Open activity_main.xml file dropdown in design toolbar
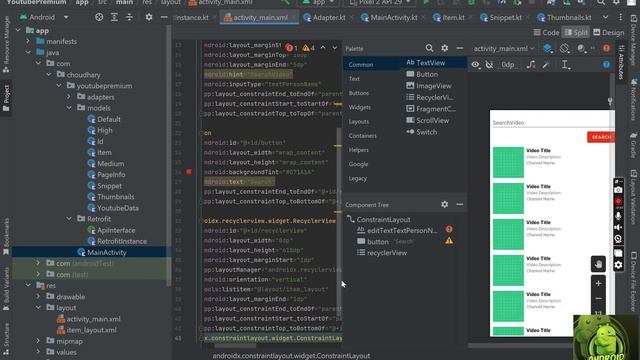The height and width of the screenshot is (360, 640). 504,49
